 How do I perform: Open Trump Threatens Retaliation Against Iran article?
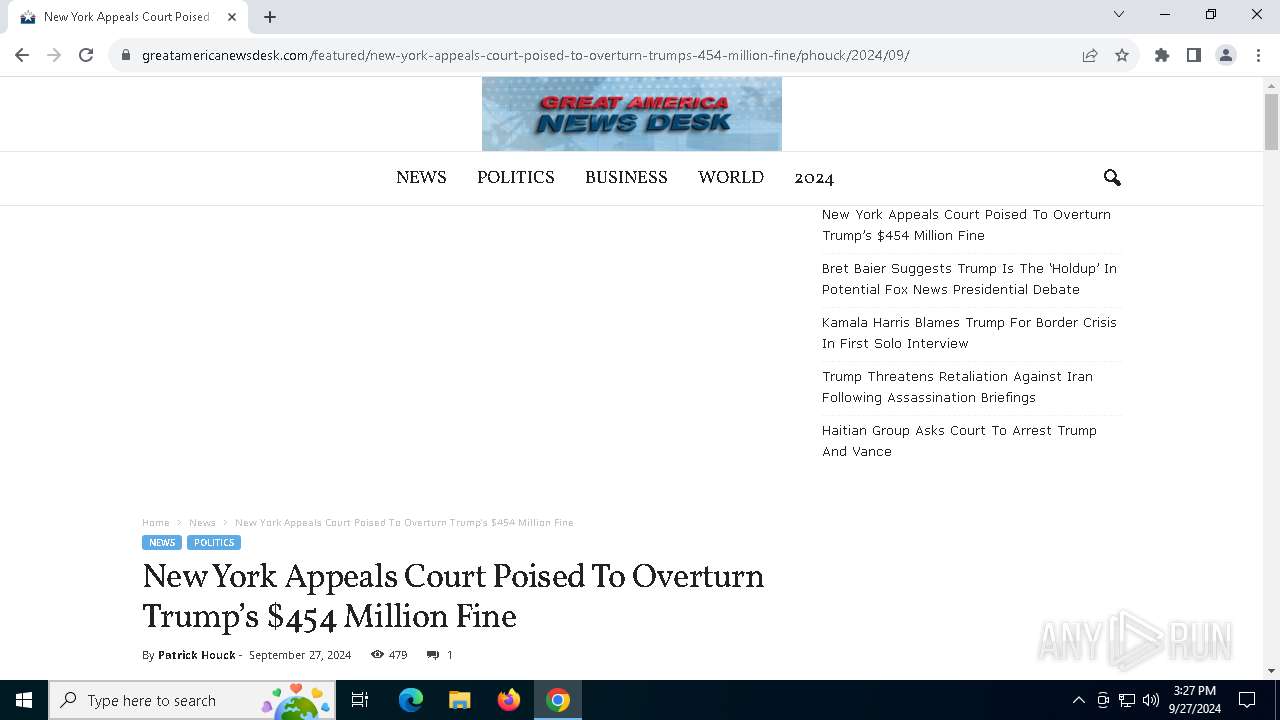click(957, 387)
